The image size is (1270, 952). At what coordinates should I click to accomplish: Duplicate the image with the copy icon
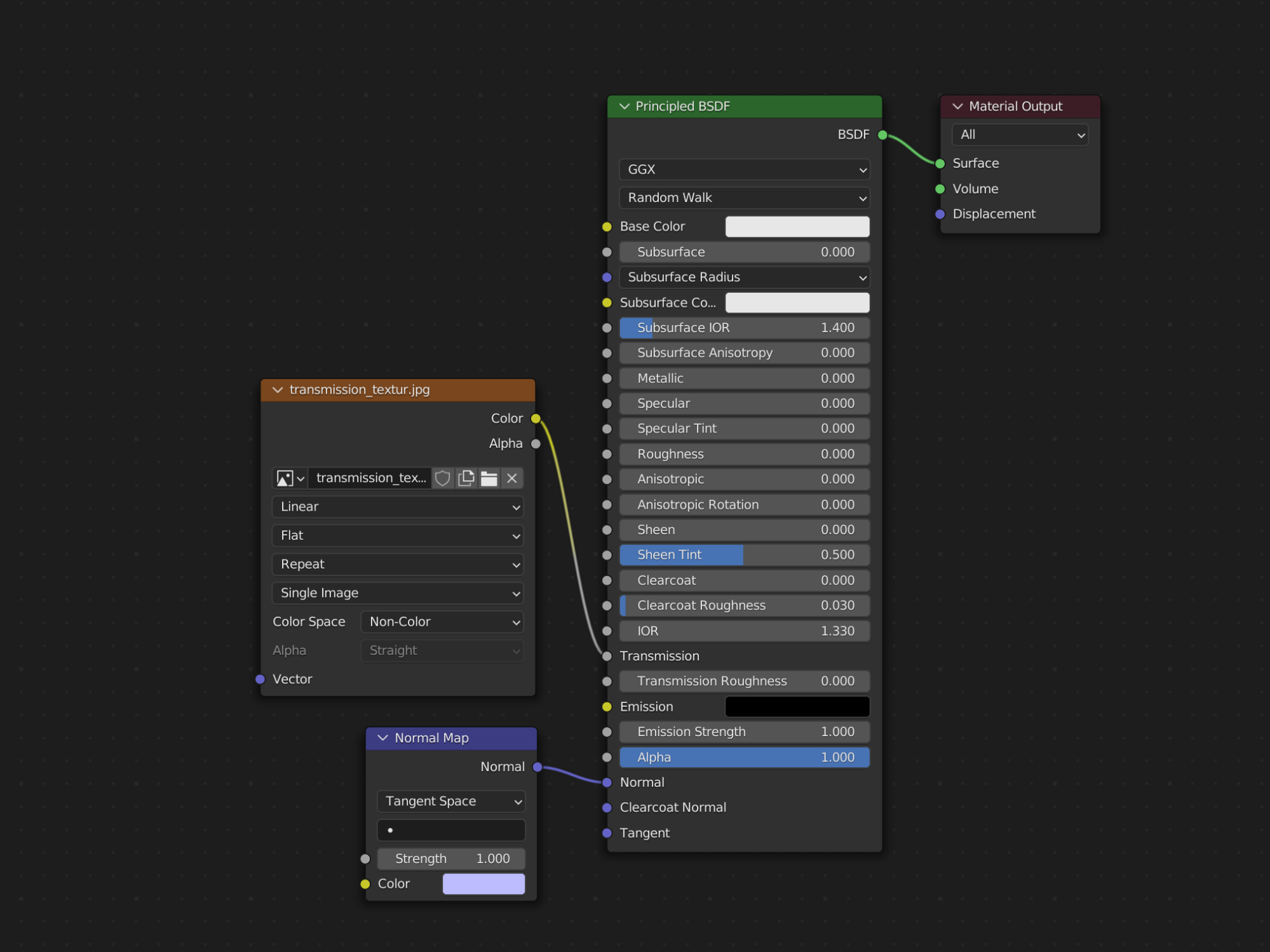click(466, 478)
